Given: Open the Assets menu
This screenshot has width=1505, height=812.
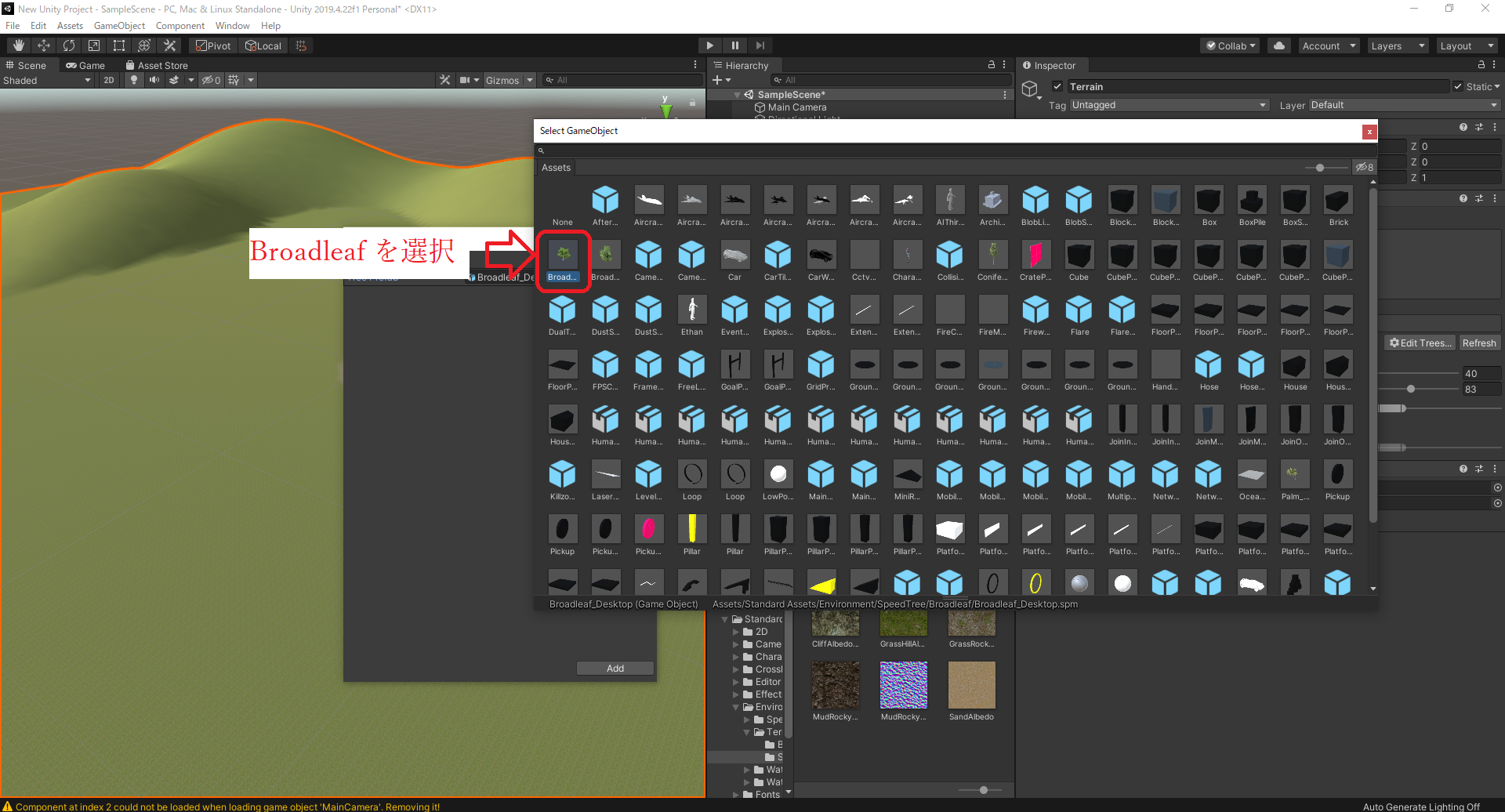Looking at the screenshot, I should click(x=70, y=26).
